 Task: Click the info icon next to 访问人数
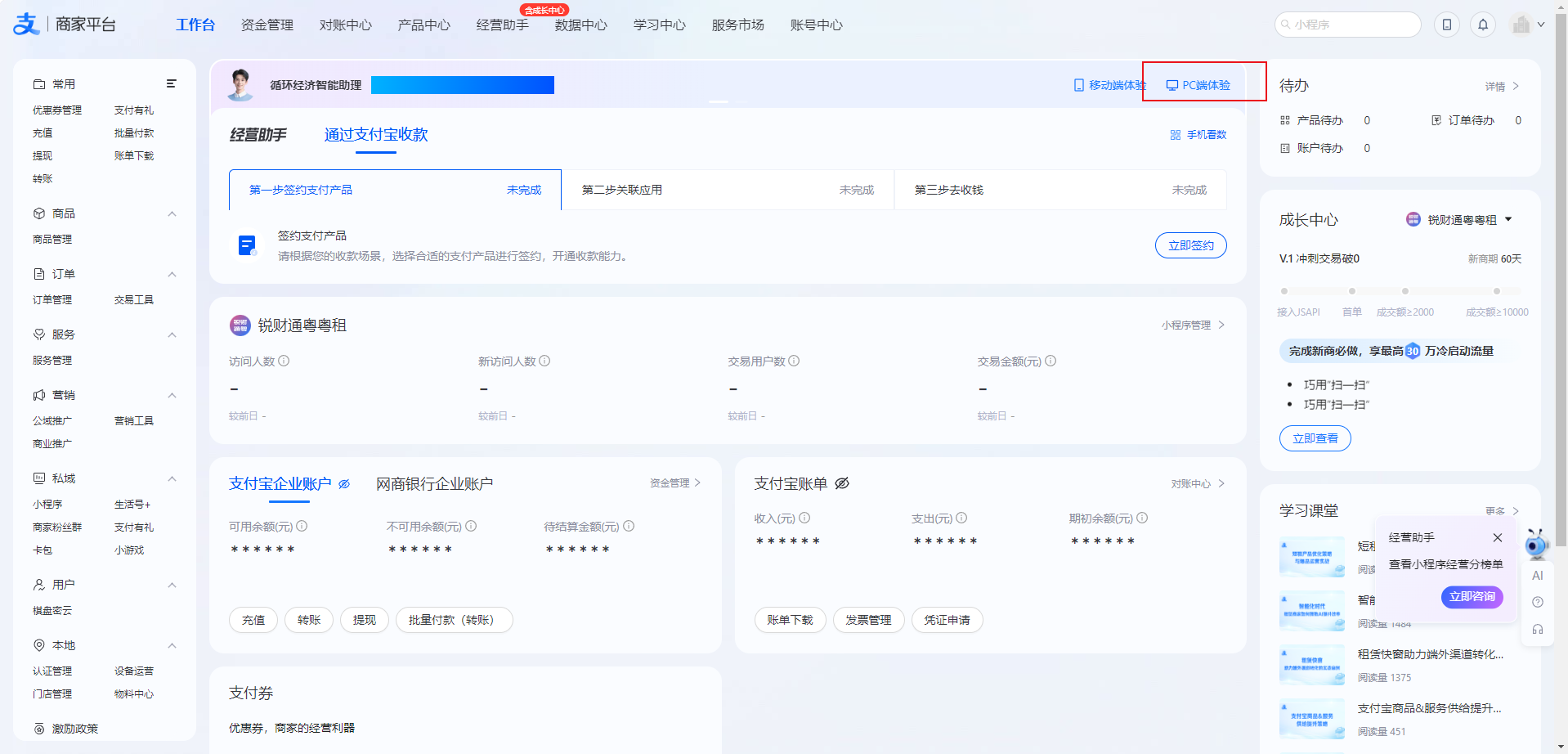(284, 361)
